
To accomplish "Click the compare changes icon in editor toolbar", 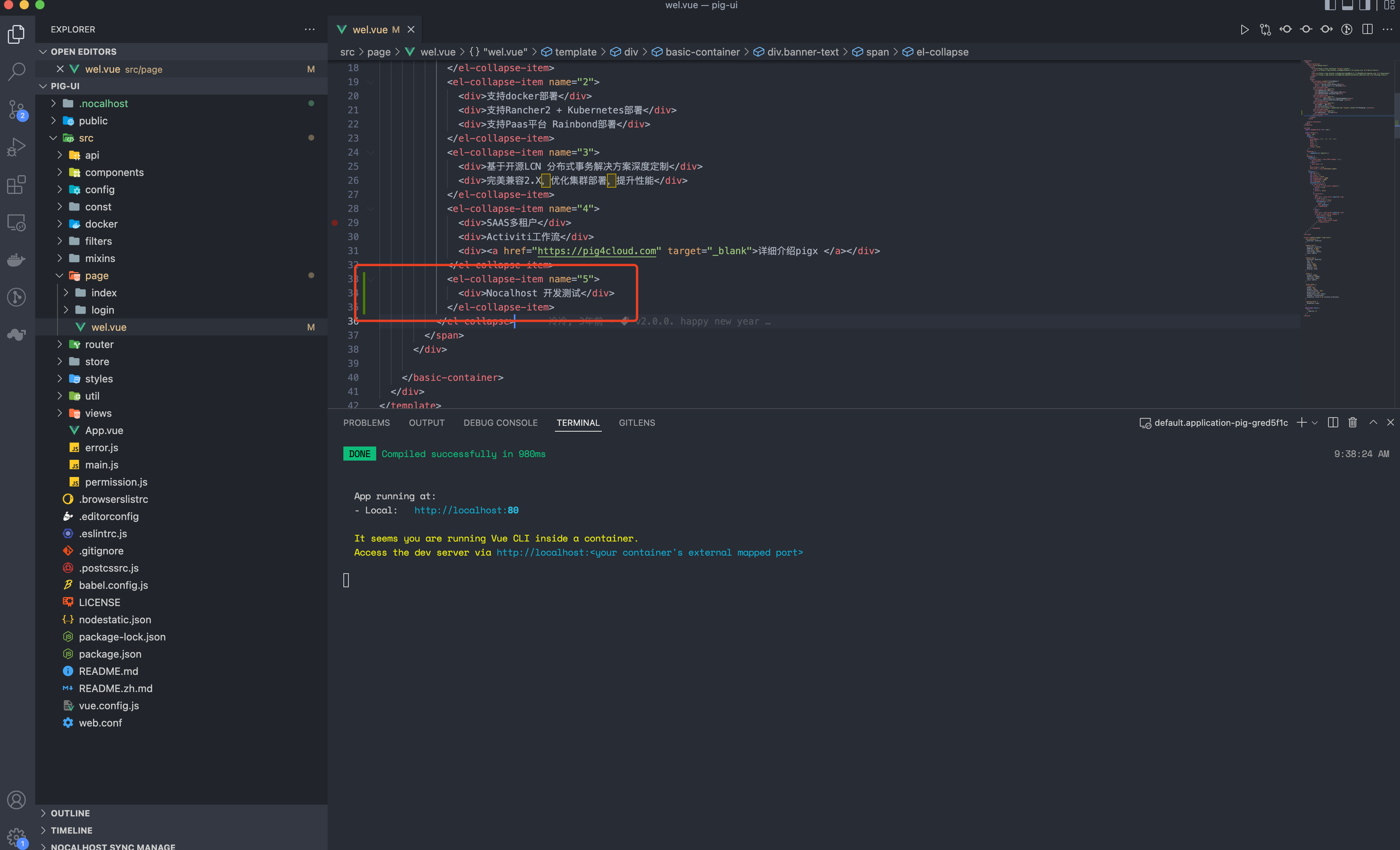I will click(x=1265, y=30).
